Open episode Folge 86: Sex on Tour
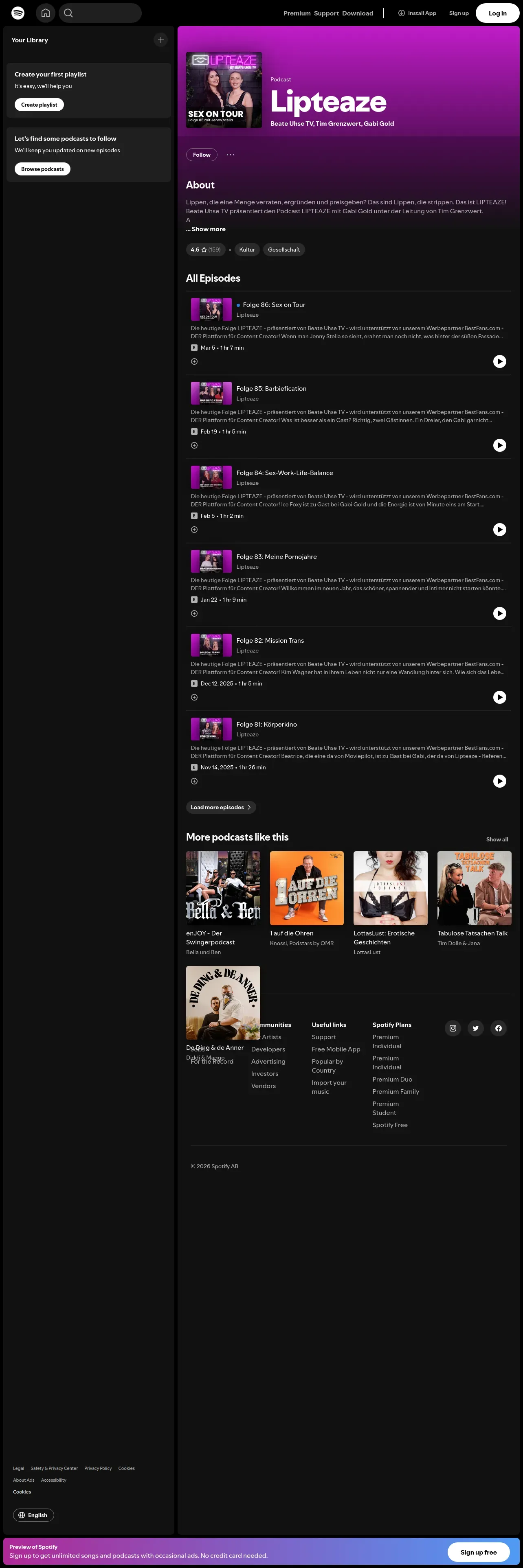This screenshot has height=1568, width=523. (x=274, y=305)
